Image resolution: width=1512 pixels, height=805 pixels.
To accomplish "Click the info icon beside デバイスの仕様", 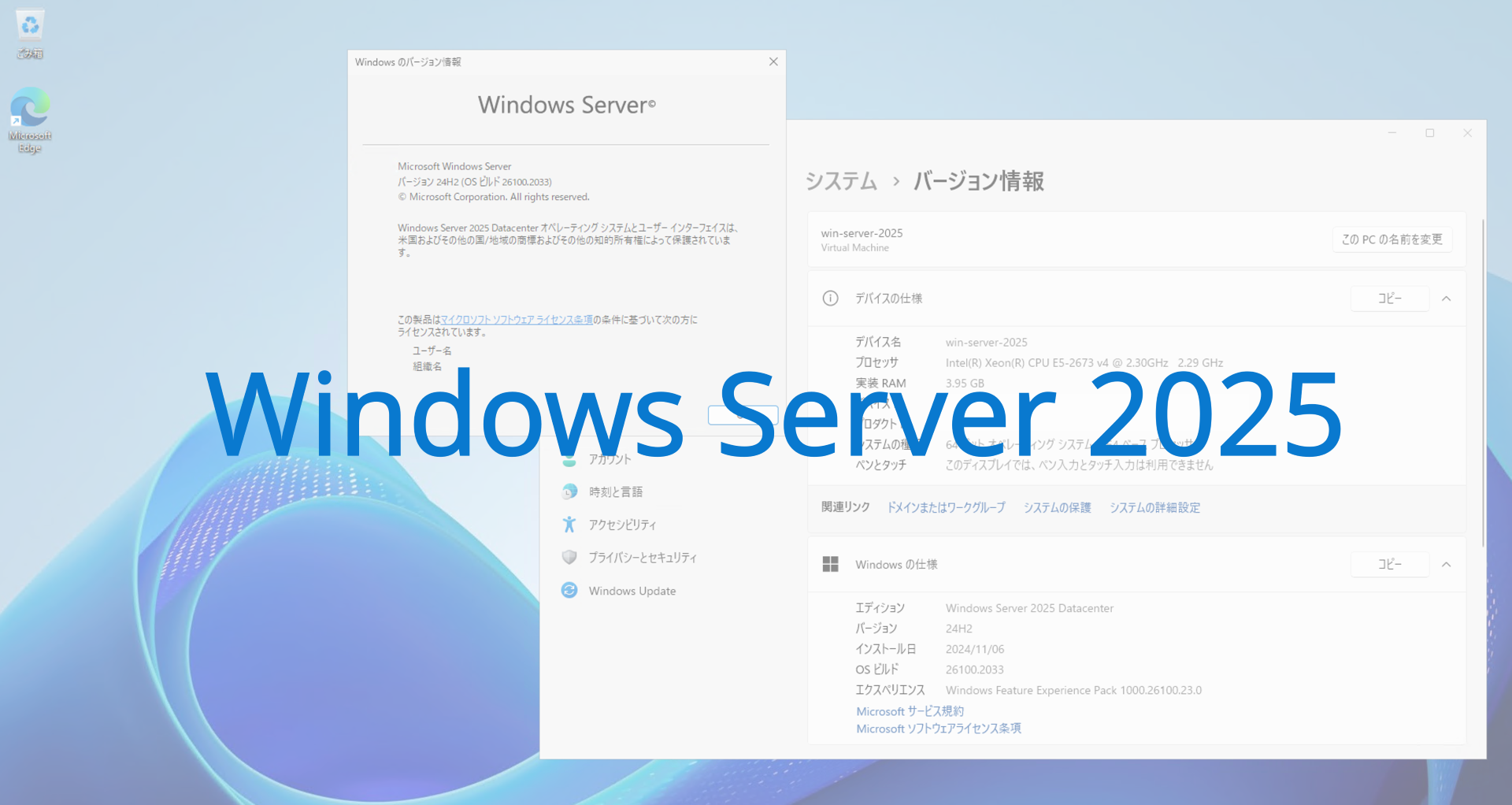I will tap(830, 299).
